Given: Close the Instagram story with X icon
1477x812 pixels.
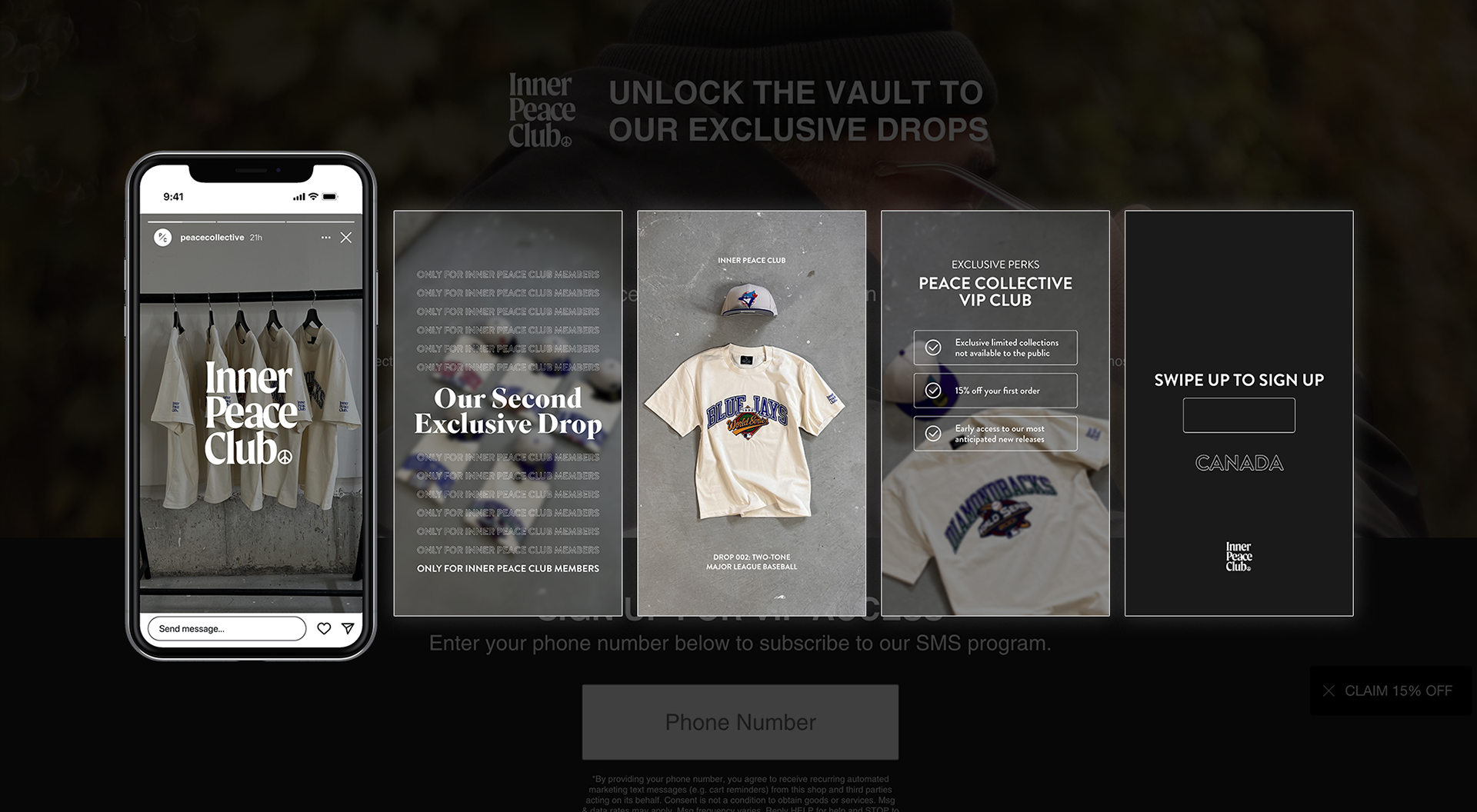Looking at the screenshot, I should (x=346, y=238).
